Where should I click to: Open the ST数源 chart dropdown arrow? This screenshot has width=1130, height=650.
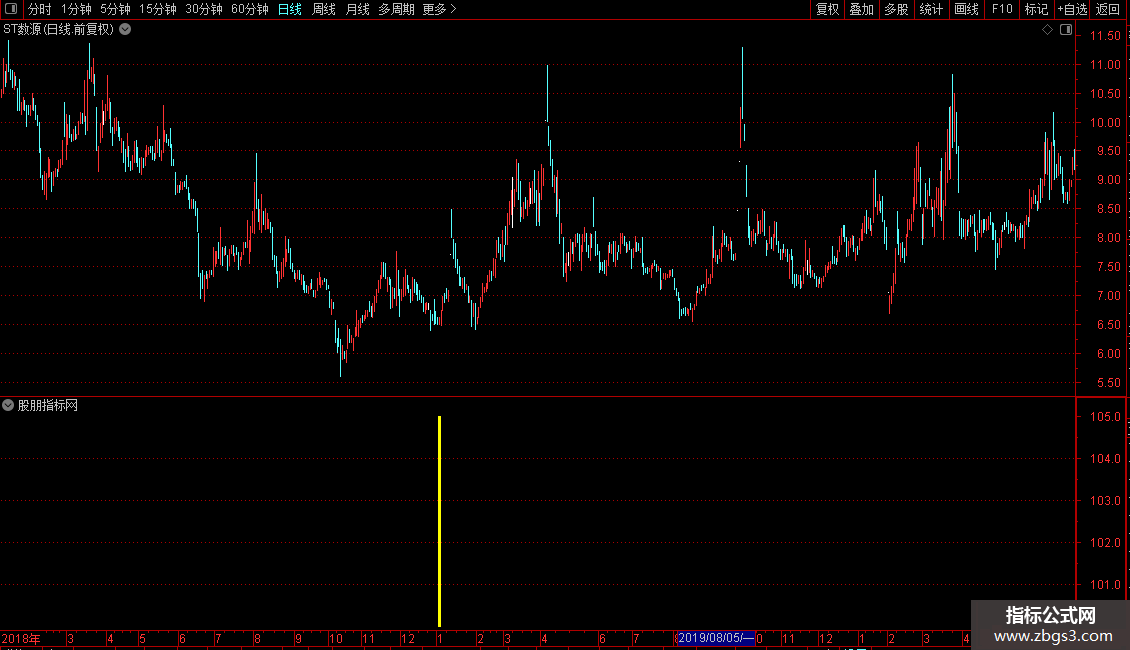[x=125, y=30]
